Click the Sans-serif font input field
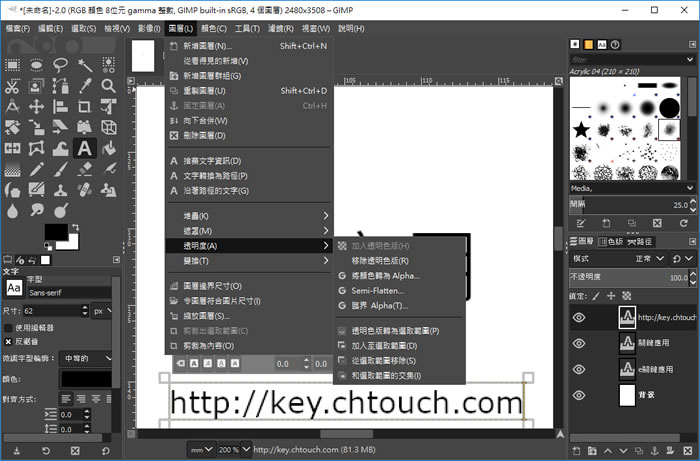This screenshot has width=700, height=461. tap(70, 293)
